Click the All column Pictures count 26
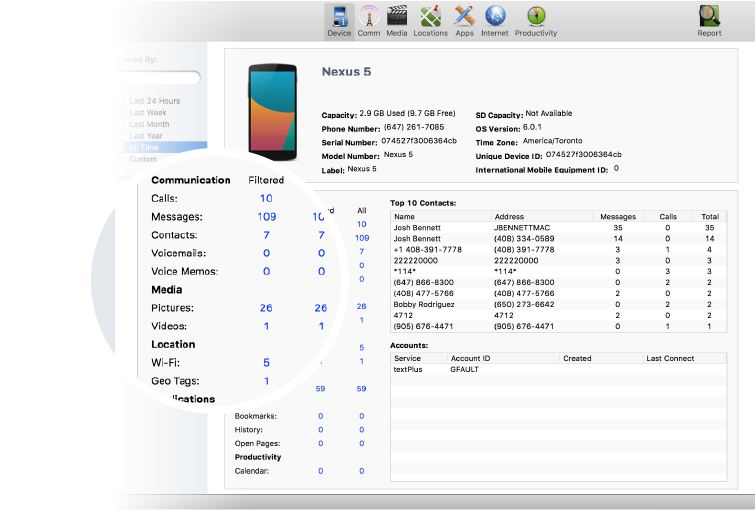Screen dimensions: 755x512 (x=362, y=306)
